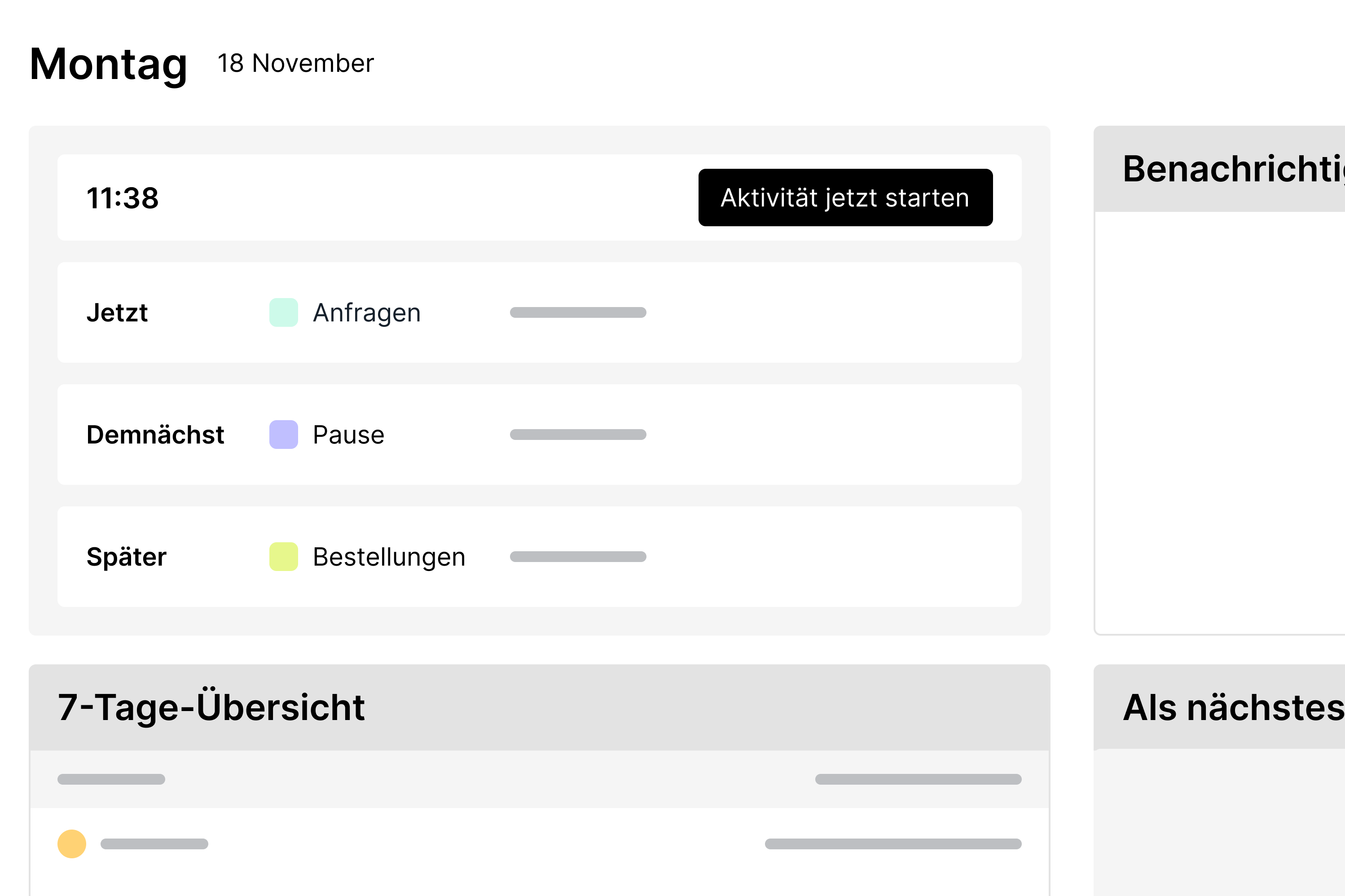1345x896 pixels.
Task: Click the mint green Anfragen color square
Action: 283,312
